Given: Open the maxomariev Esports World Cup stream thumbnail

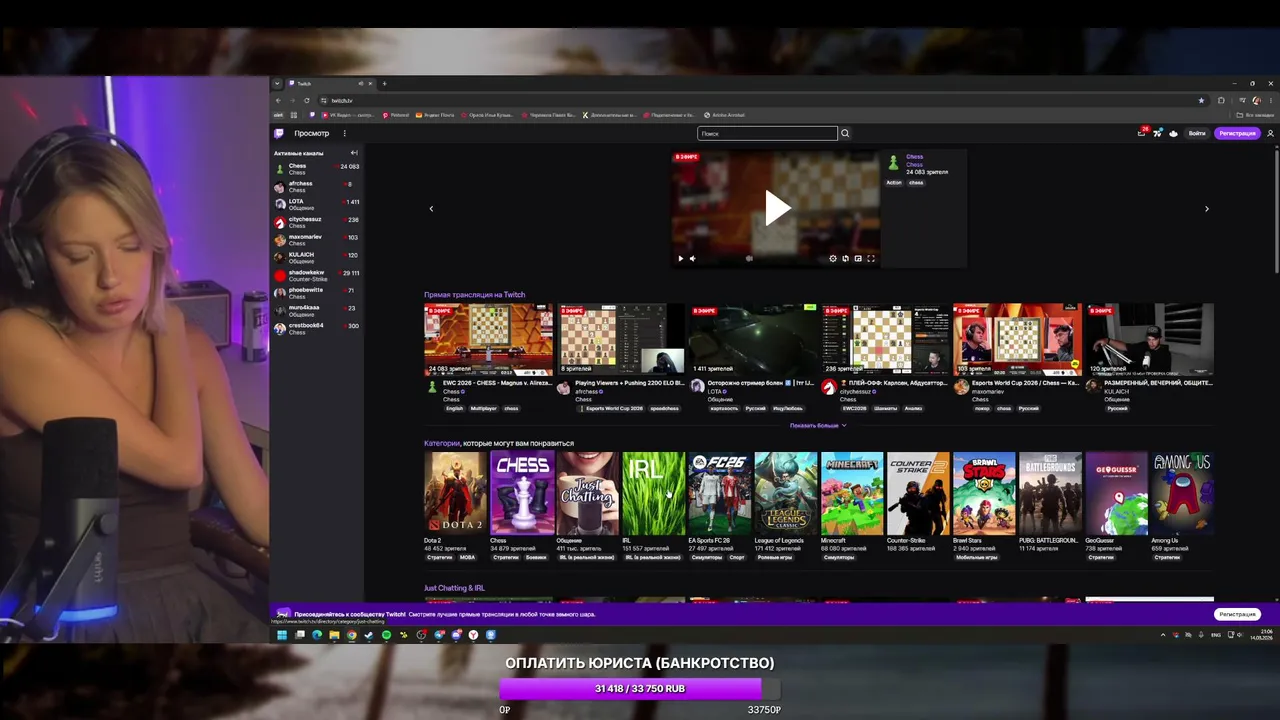Looking at the screenshot, I should pyautogui.click(x=1017, y=340).
